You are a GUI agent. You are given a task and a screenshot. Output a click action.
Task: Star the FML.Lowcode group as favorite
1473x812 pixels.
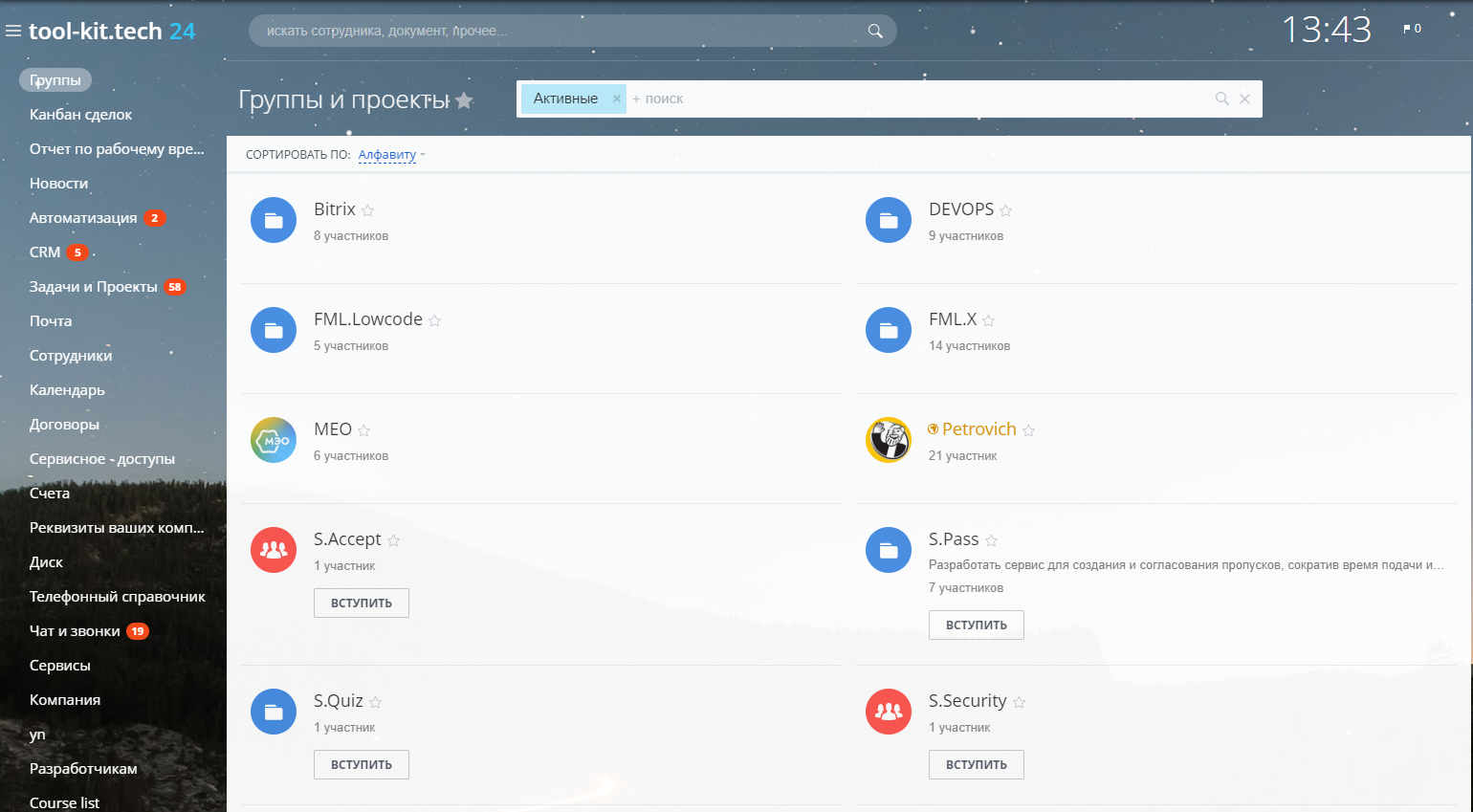434,320
